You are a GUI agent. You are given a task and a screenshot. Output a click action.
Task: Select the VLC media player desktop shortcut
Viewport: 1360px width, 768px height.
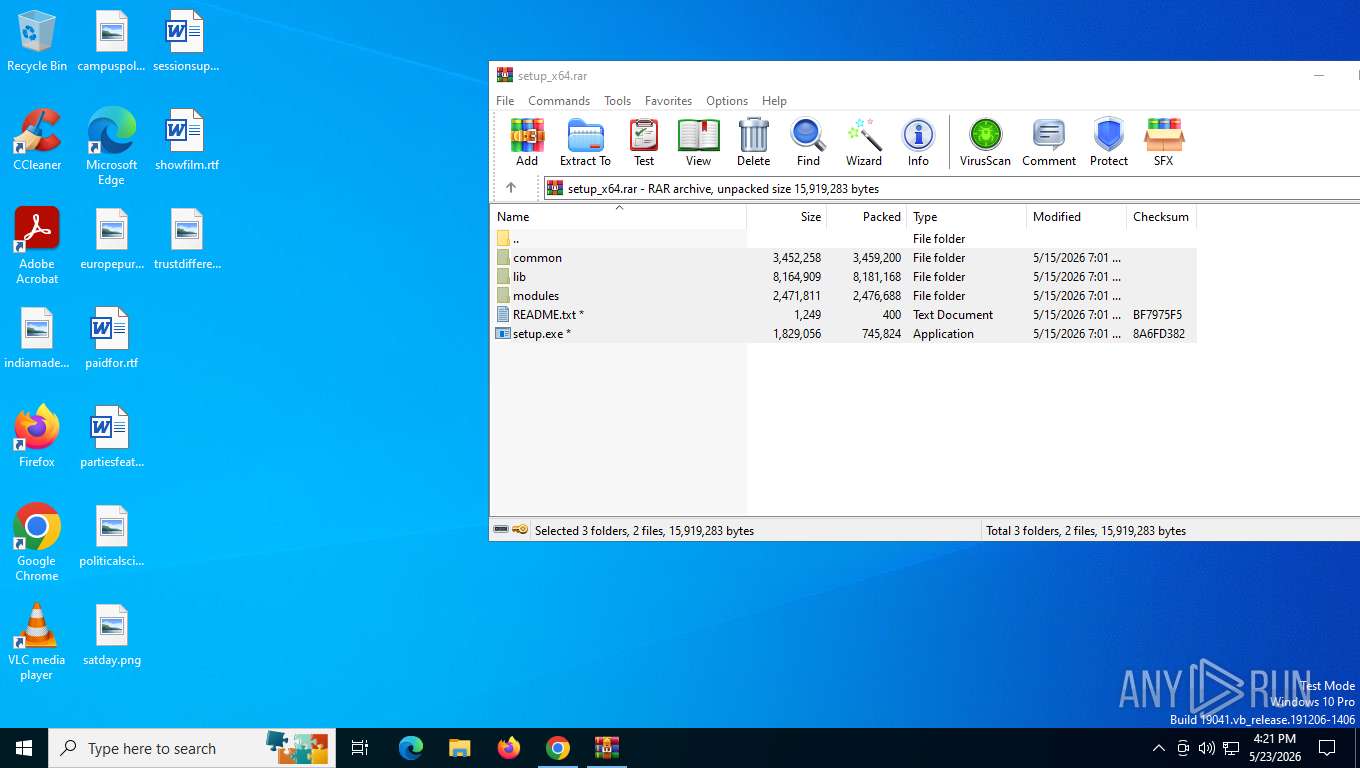(37, 642)
